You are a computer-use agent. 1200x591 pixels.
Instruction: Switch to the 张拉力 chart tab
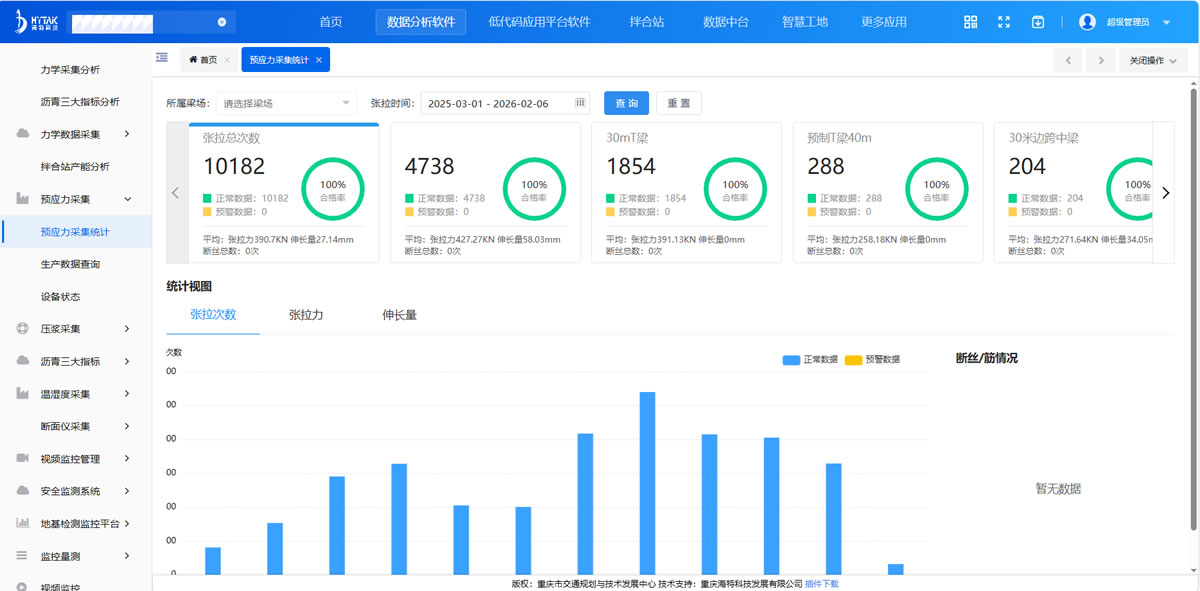click(x=306, y=315)
